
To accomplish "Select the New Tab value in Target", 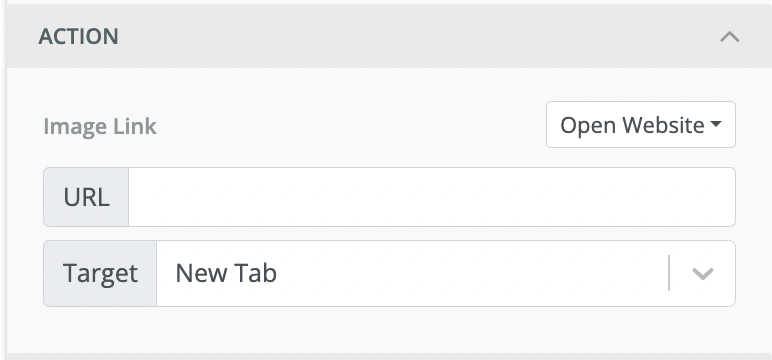I will (x=226, y=273).
